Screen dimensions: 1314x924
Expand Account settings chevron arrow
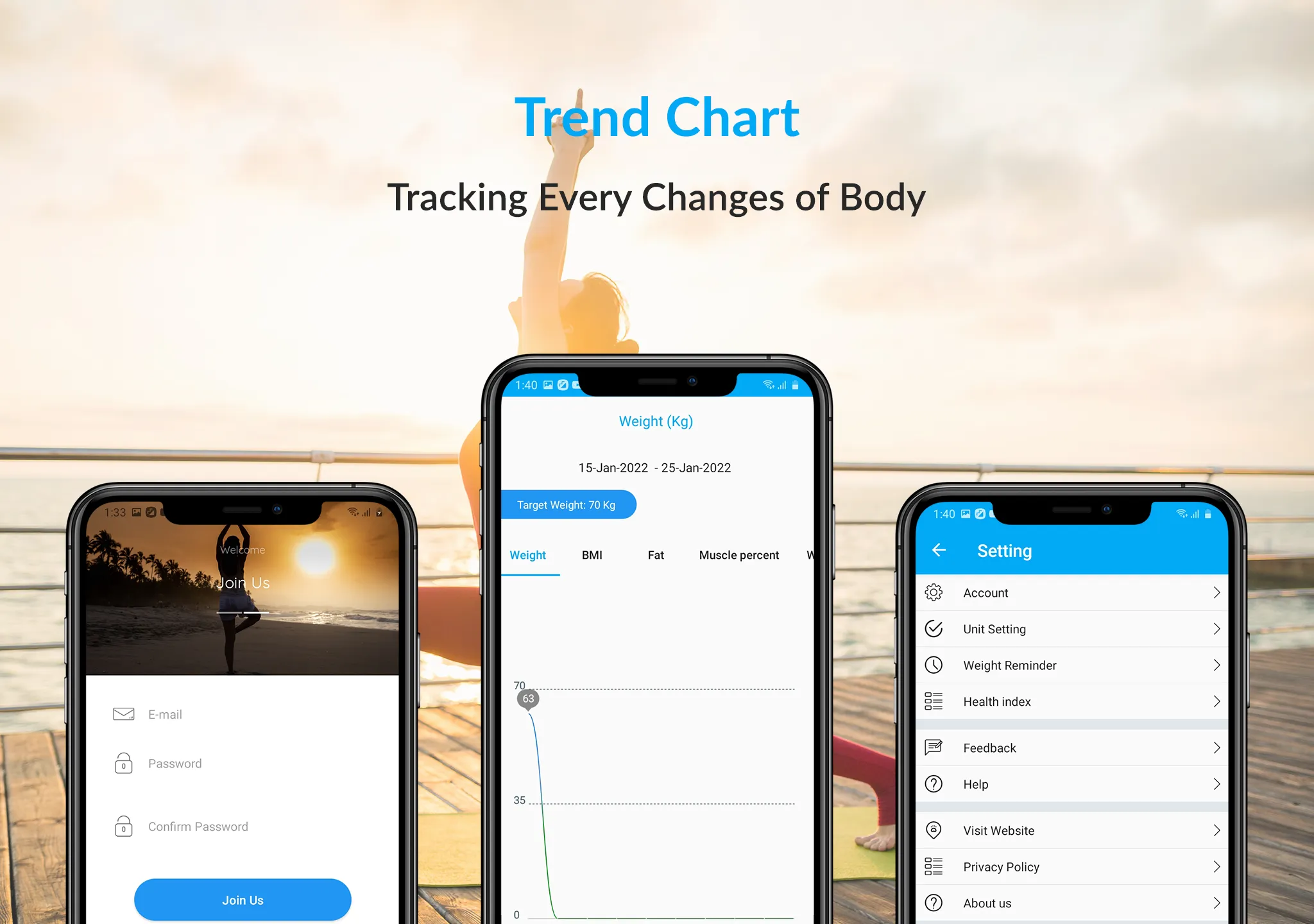tap(1215, 592)
